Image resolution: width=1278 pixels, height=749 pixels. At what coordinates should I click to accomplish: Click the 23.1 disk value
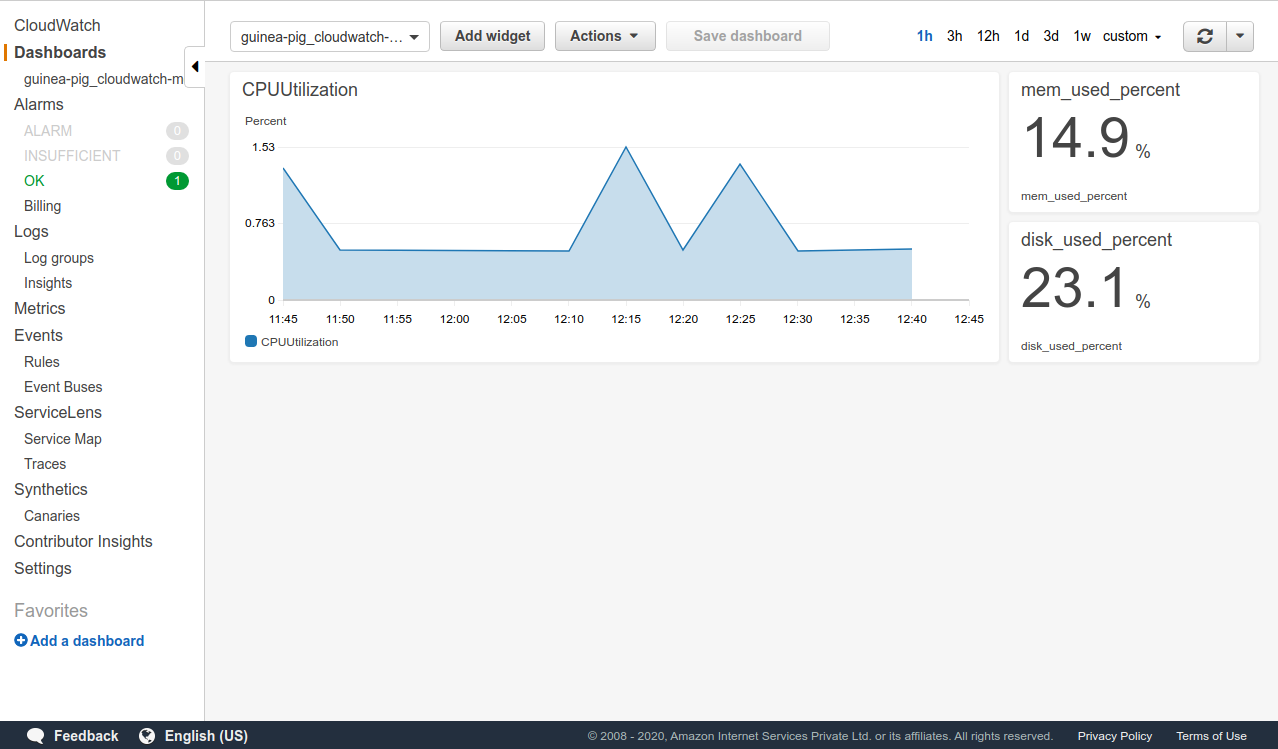[x=1075, y=288]
